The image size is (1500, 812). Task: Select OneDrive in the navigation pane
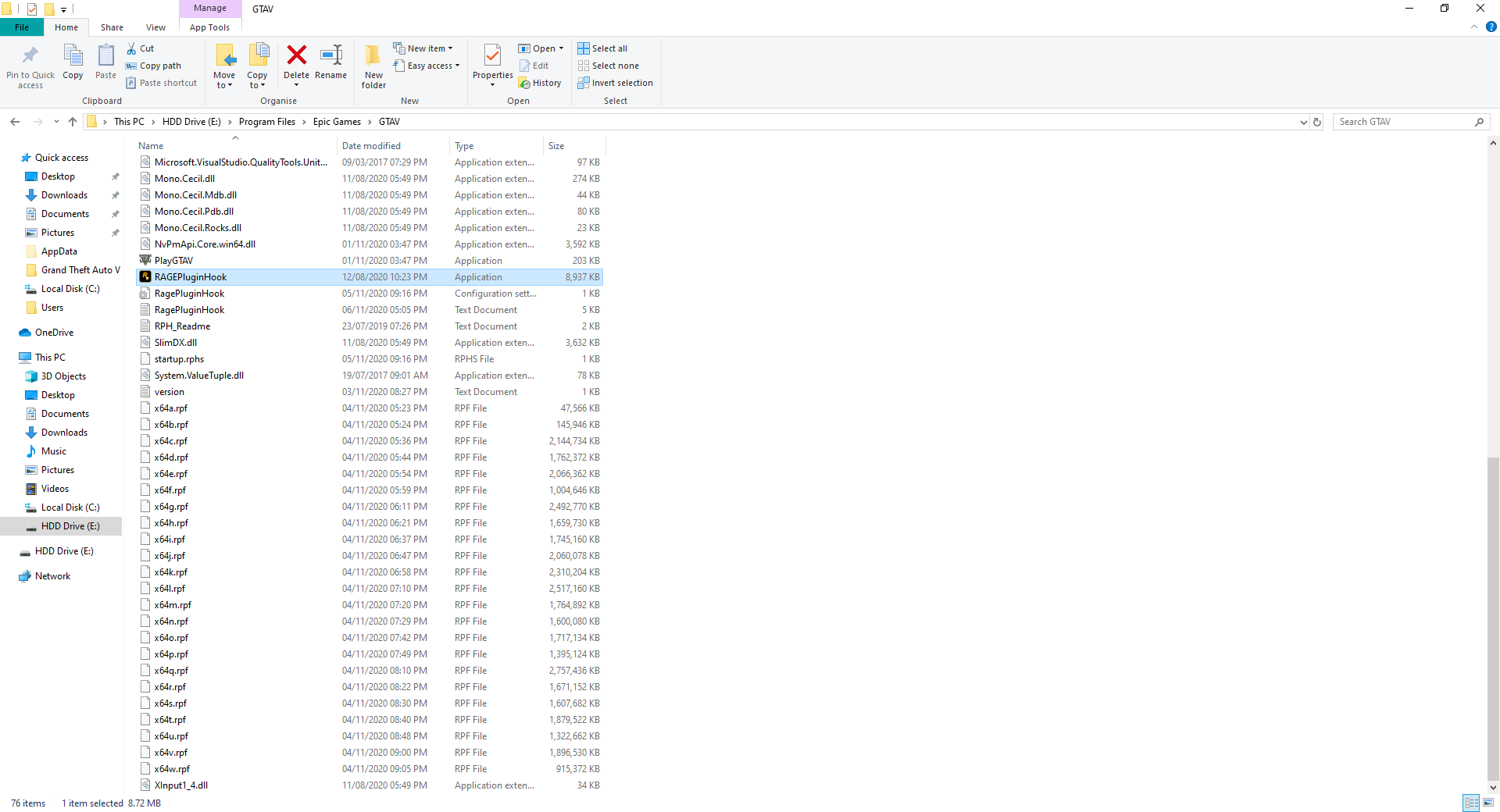tap(47, 333)
